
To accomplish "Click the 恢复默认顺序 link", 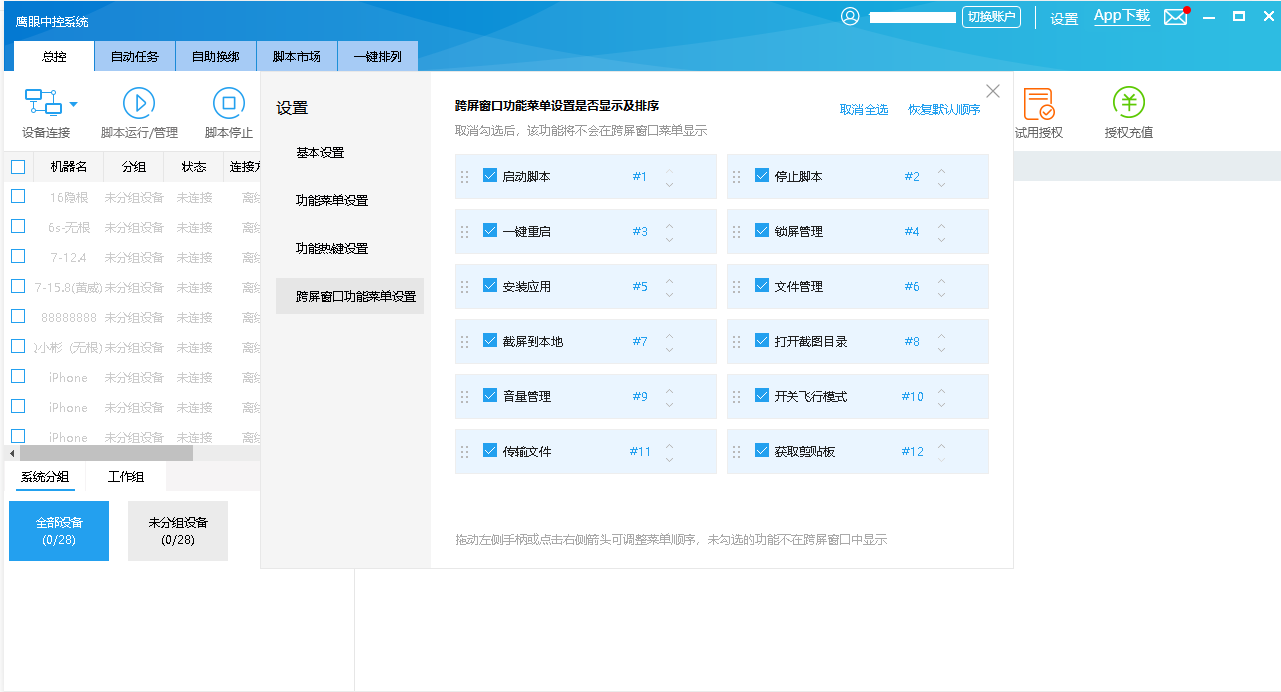I will (x=944, y=110).
